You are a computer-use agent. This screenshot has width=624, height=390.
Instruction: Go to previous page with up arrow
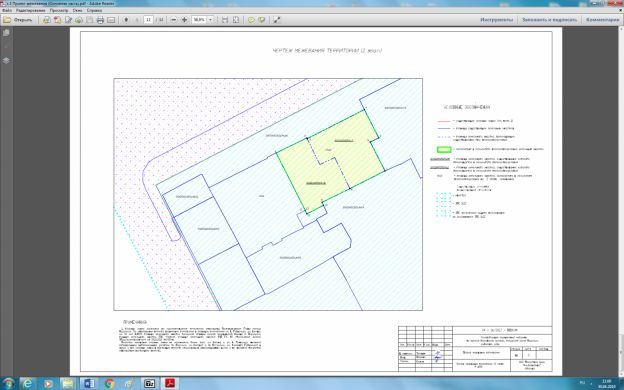(126, 20)
